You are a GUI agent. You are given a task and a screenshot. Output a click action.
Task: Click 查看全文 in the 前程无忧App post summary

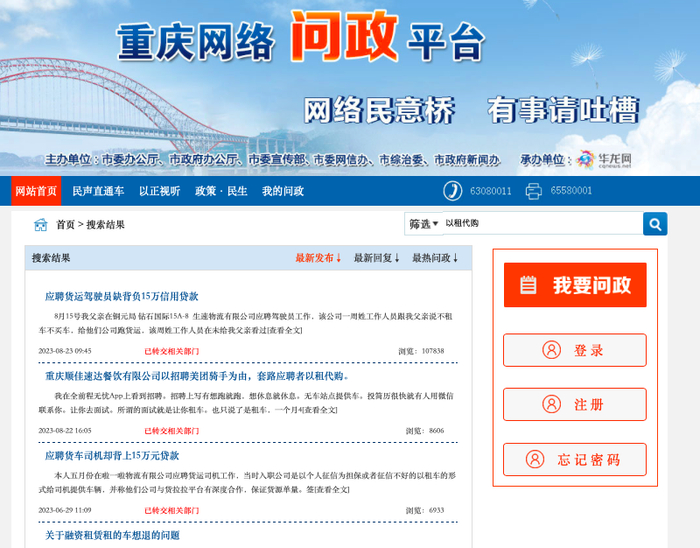tap(321, 410)
